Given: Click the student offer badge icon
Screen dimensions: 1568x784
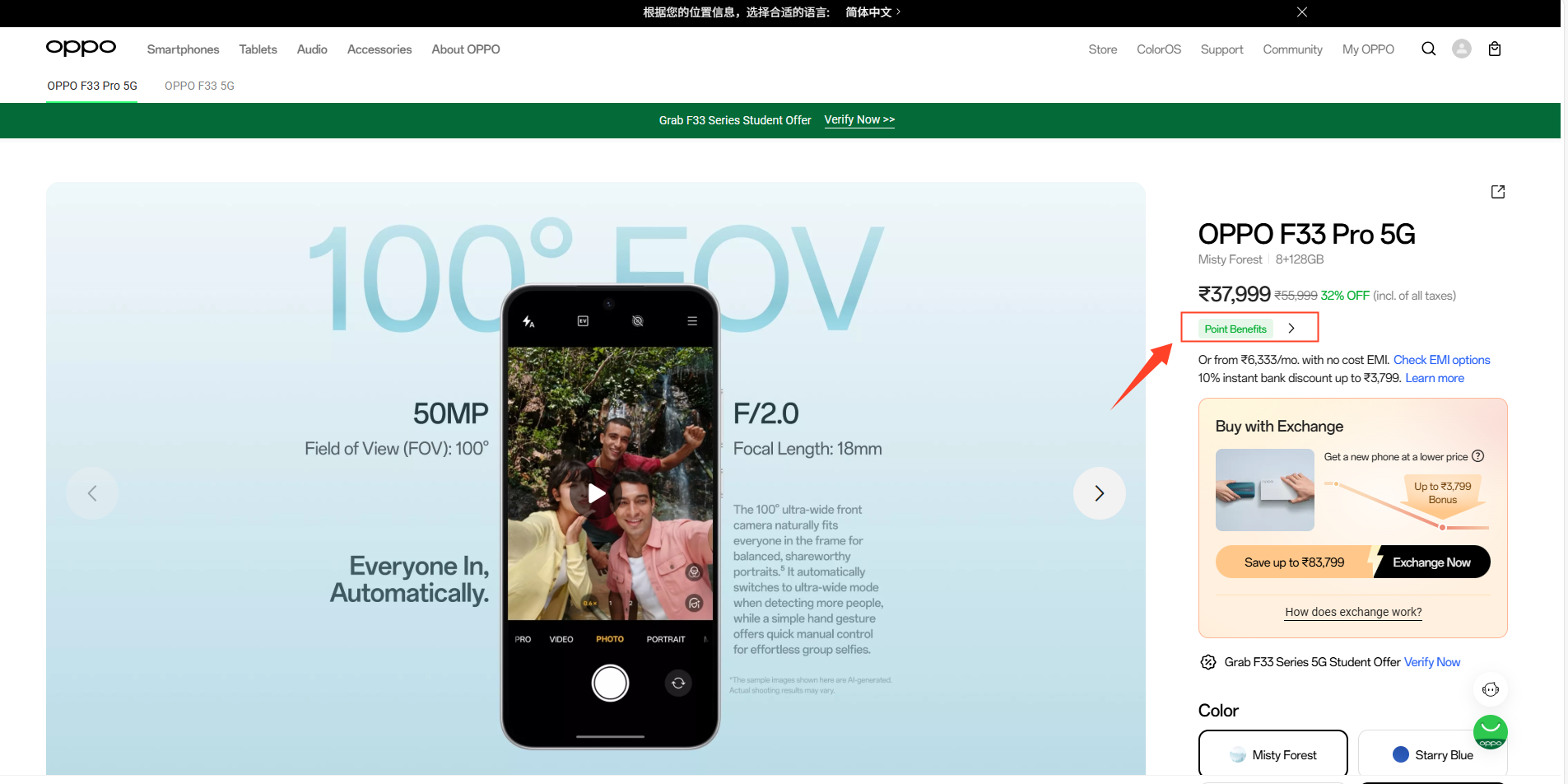Looking at the screenshot, I should (1208, 662).
